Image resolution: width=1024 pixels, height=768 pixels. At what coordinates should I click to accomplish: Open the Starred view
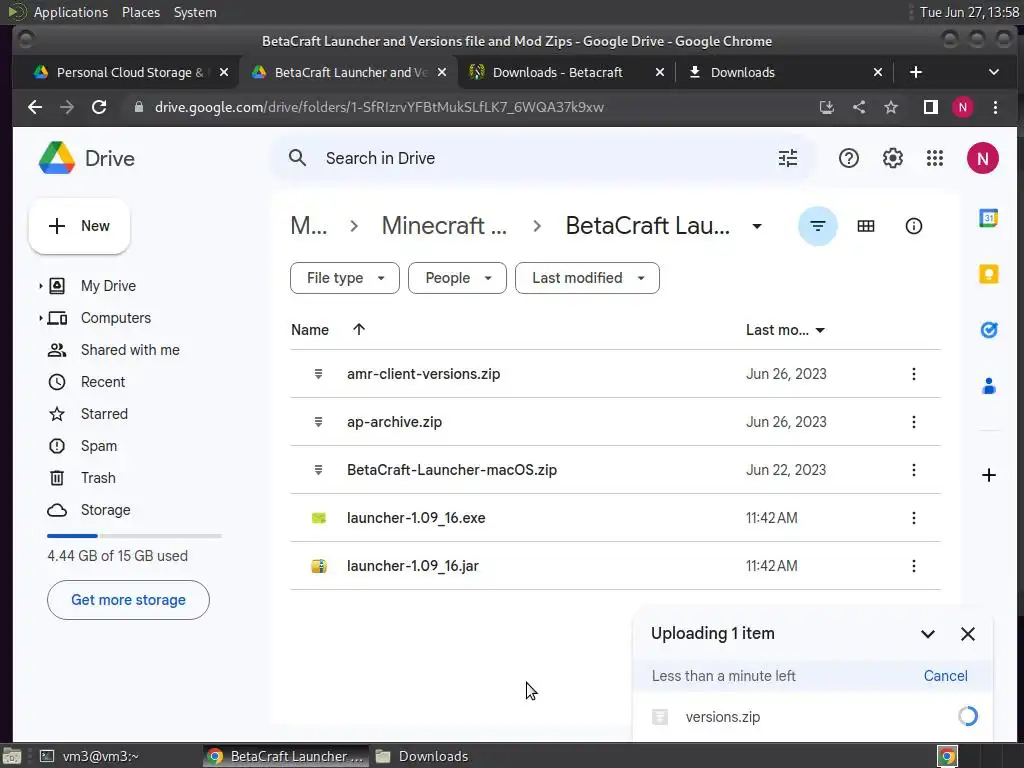(x=104, y=414)
